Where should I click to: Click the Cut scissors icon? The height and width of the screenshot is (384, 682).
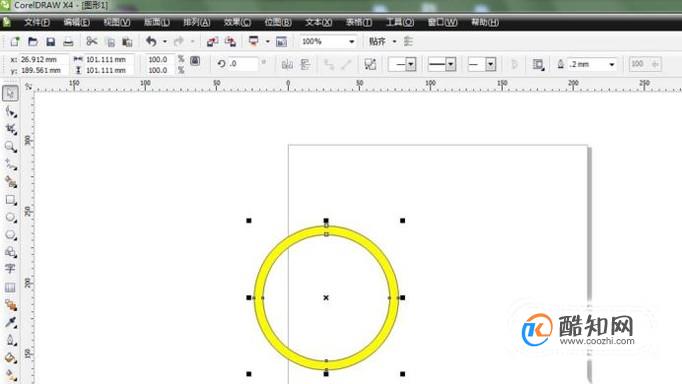tap(91, 42)
